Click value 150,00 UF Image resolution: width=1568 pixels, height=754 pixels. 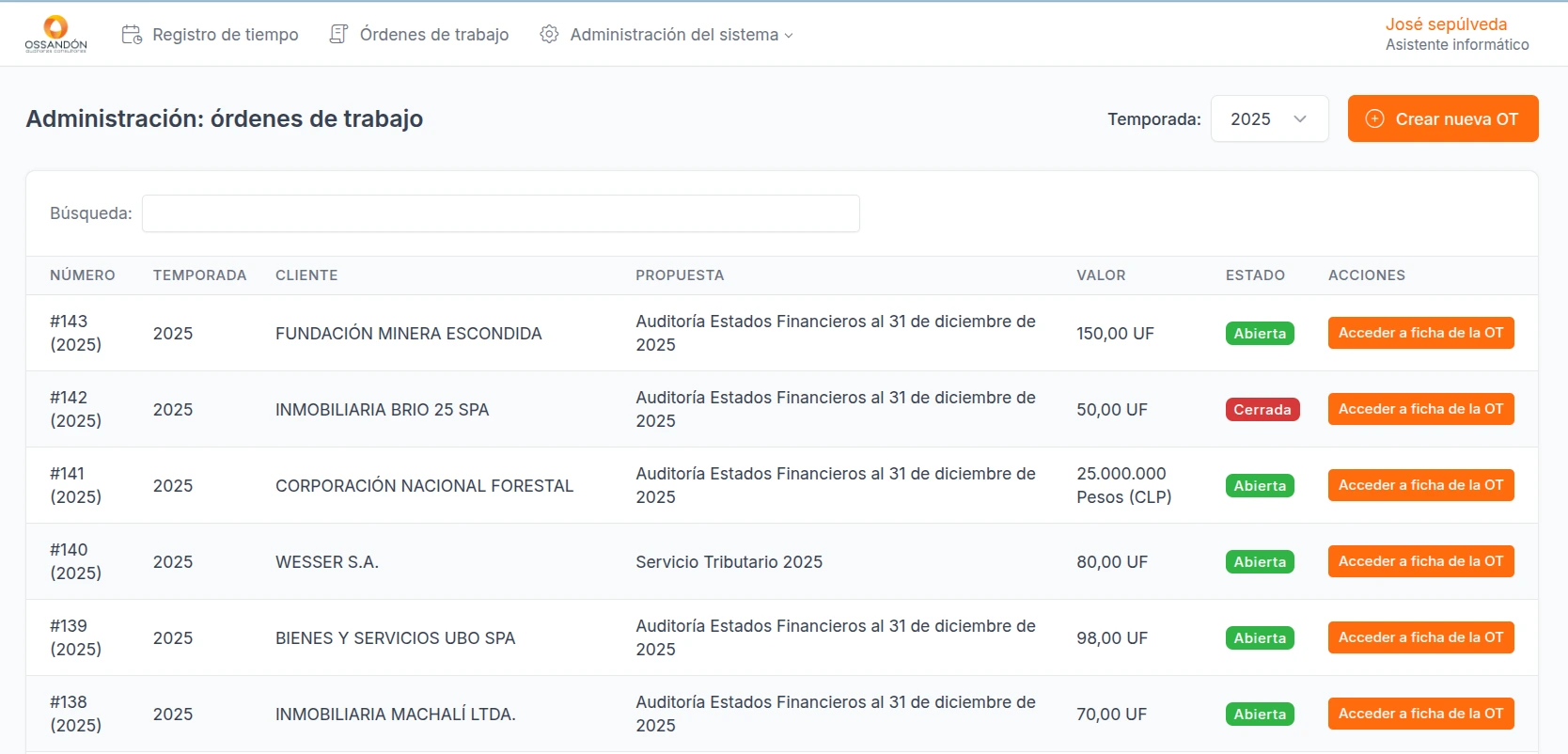[x=1115, y=334]
